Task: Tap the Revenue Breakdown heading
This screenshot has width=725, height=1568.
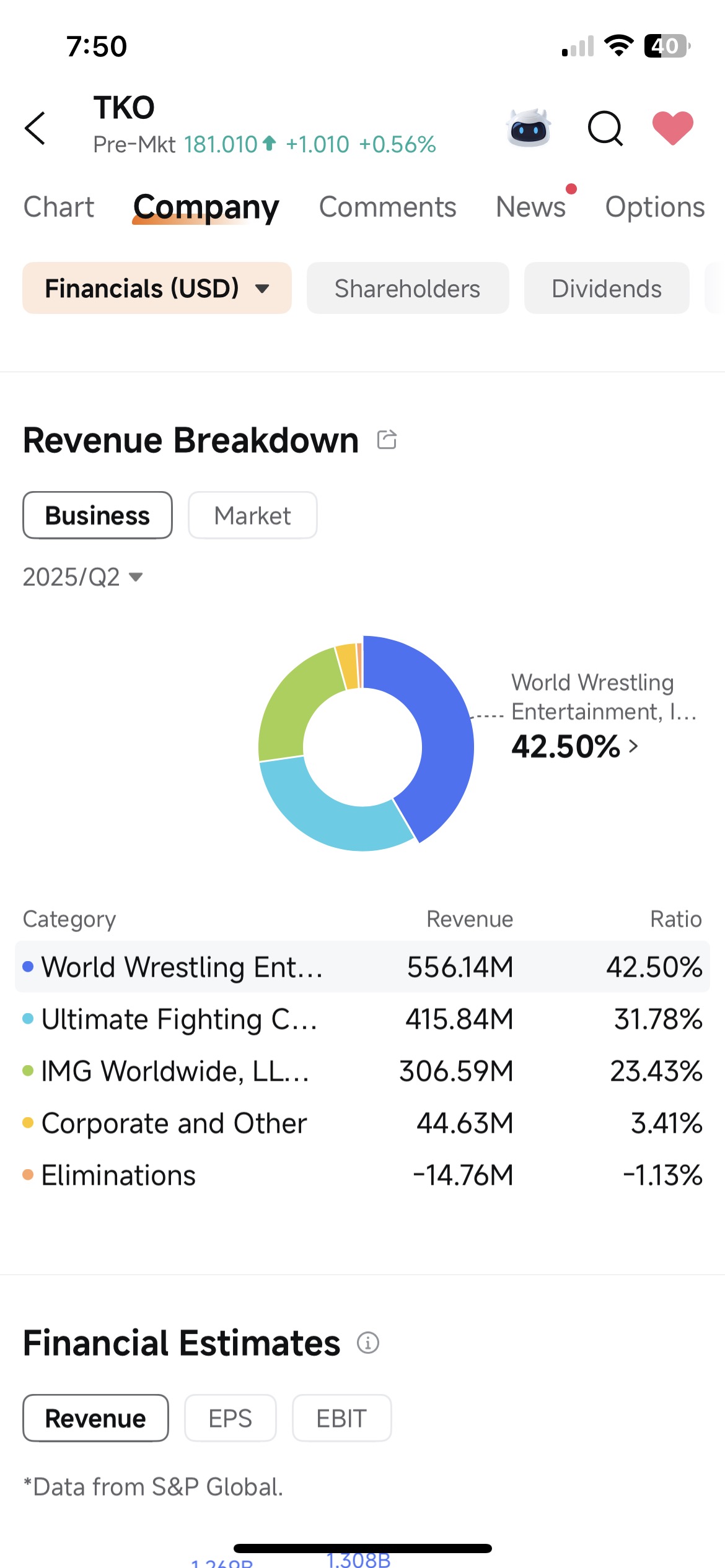Action: coord(191,440)
